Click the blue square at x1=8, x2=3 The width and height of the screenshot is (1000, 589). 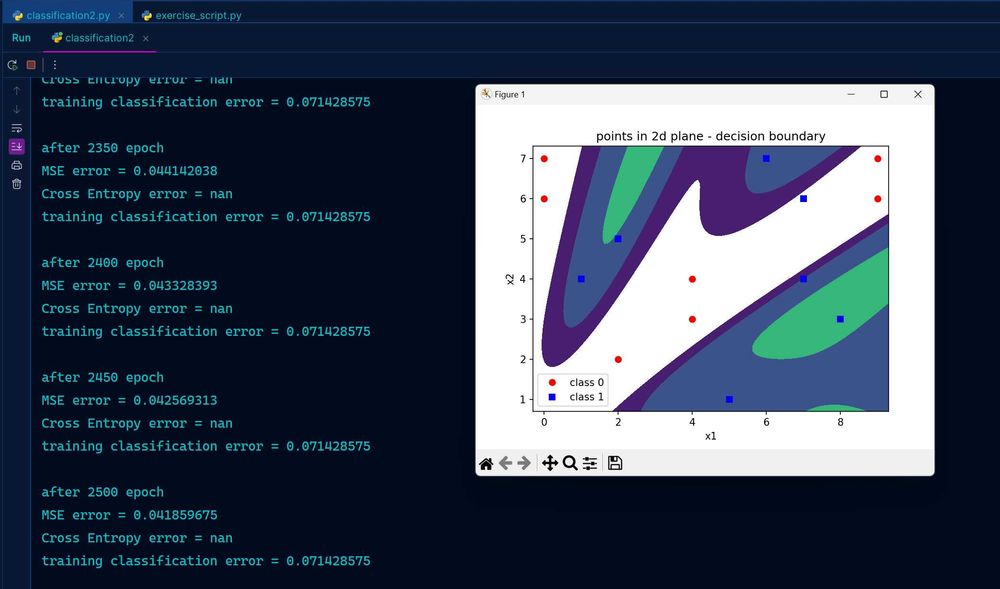point(841,319)
